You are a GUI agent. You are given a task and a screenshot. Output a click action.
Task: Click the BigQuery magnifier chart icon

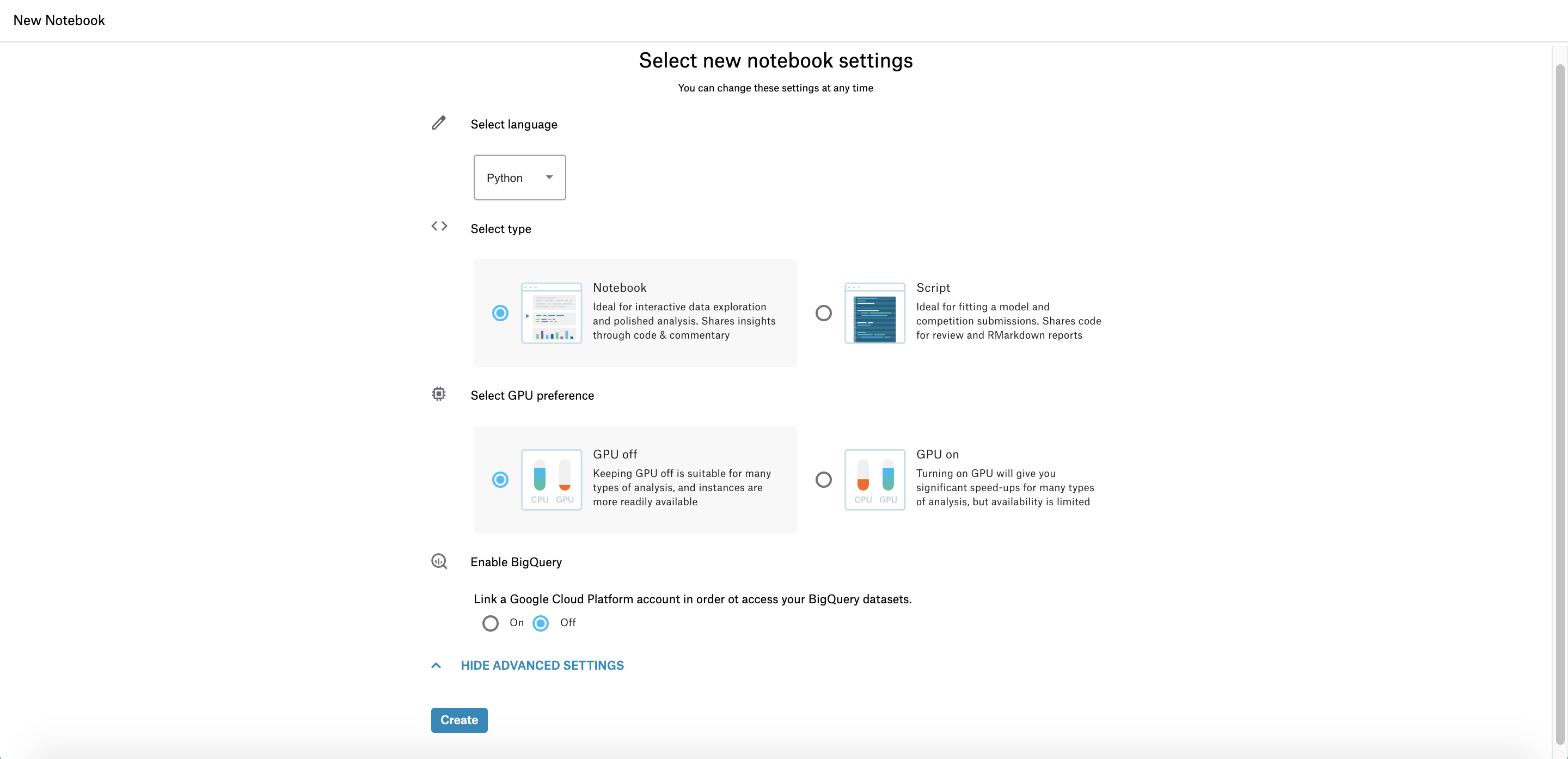pos(439,561)
